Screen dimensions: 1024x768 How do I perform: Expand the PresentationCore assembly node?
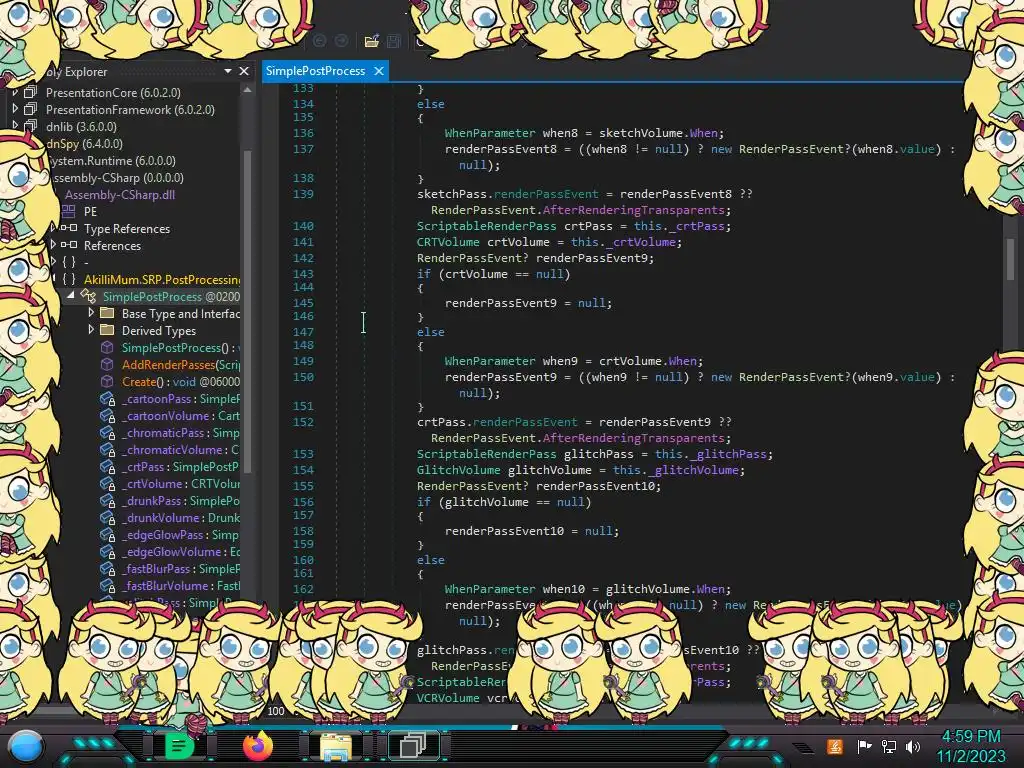(x=15, y=92)
